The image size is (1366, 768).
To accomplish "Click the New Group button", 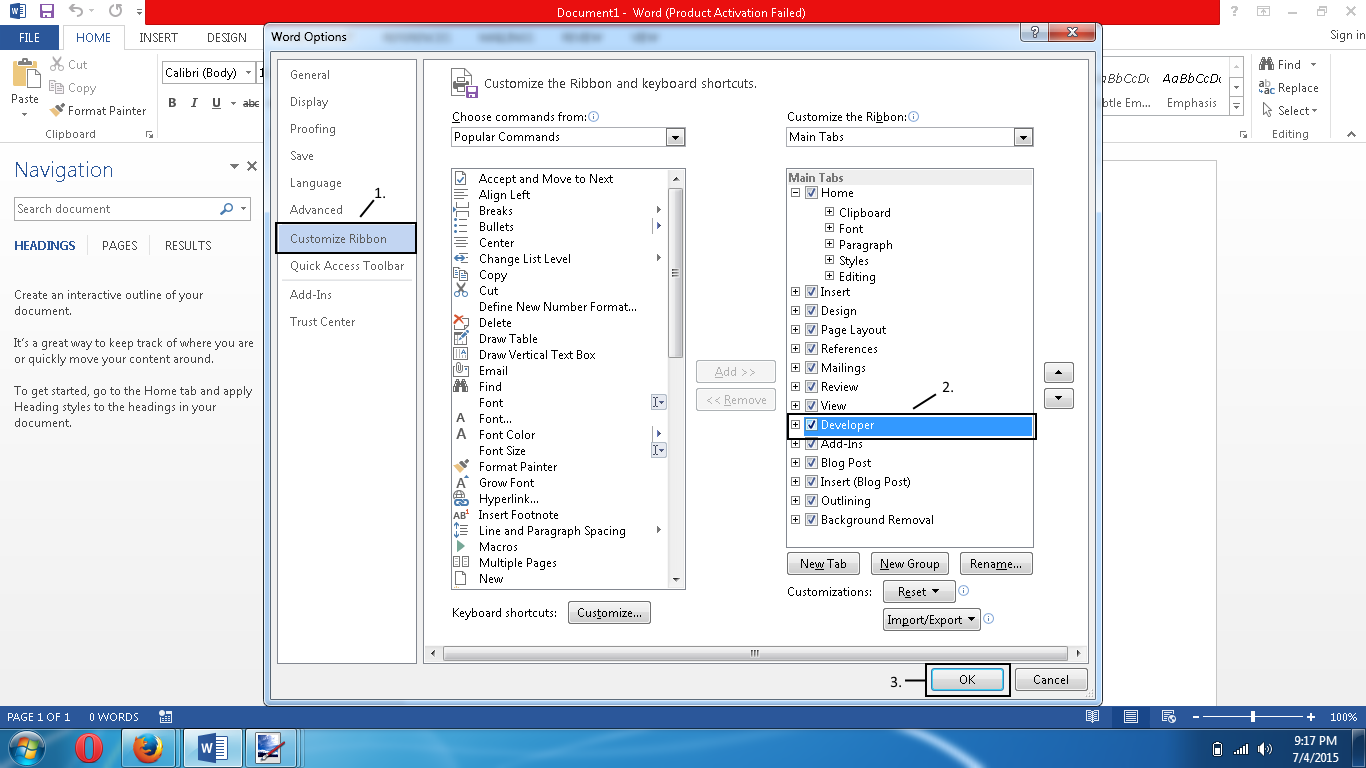I will pos(909,564).
